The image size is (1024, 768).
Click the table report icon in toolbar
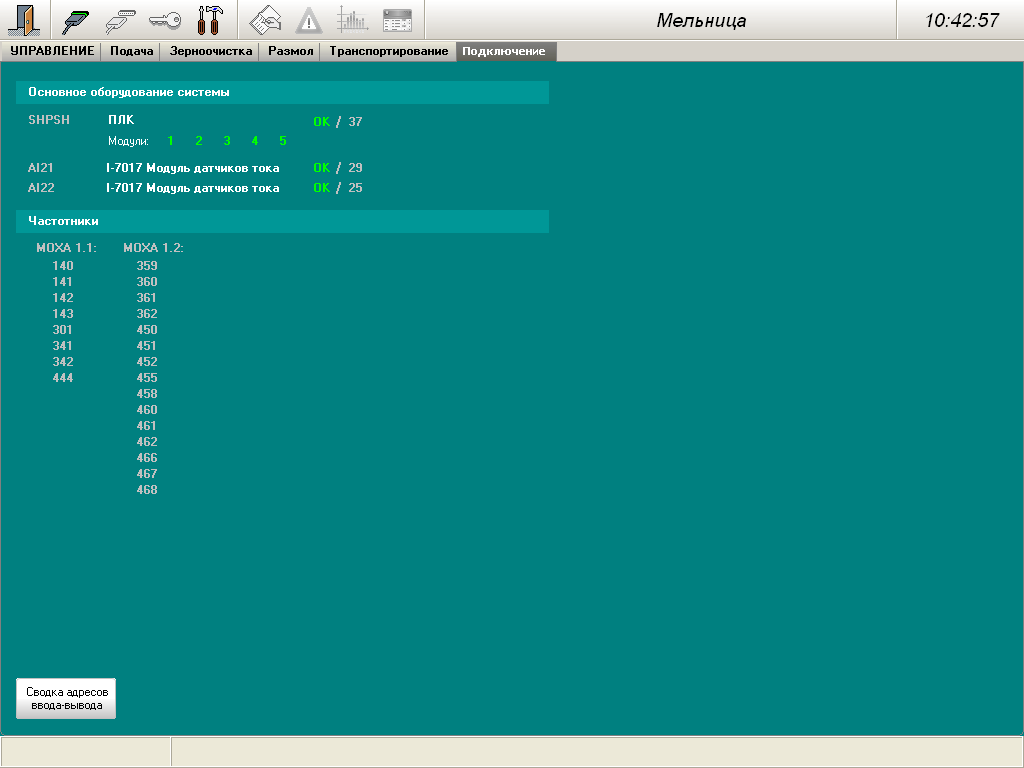pyautogui.click(x=397, y=20)
